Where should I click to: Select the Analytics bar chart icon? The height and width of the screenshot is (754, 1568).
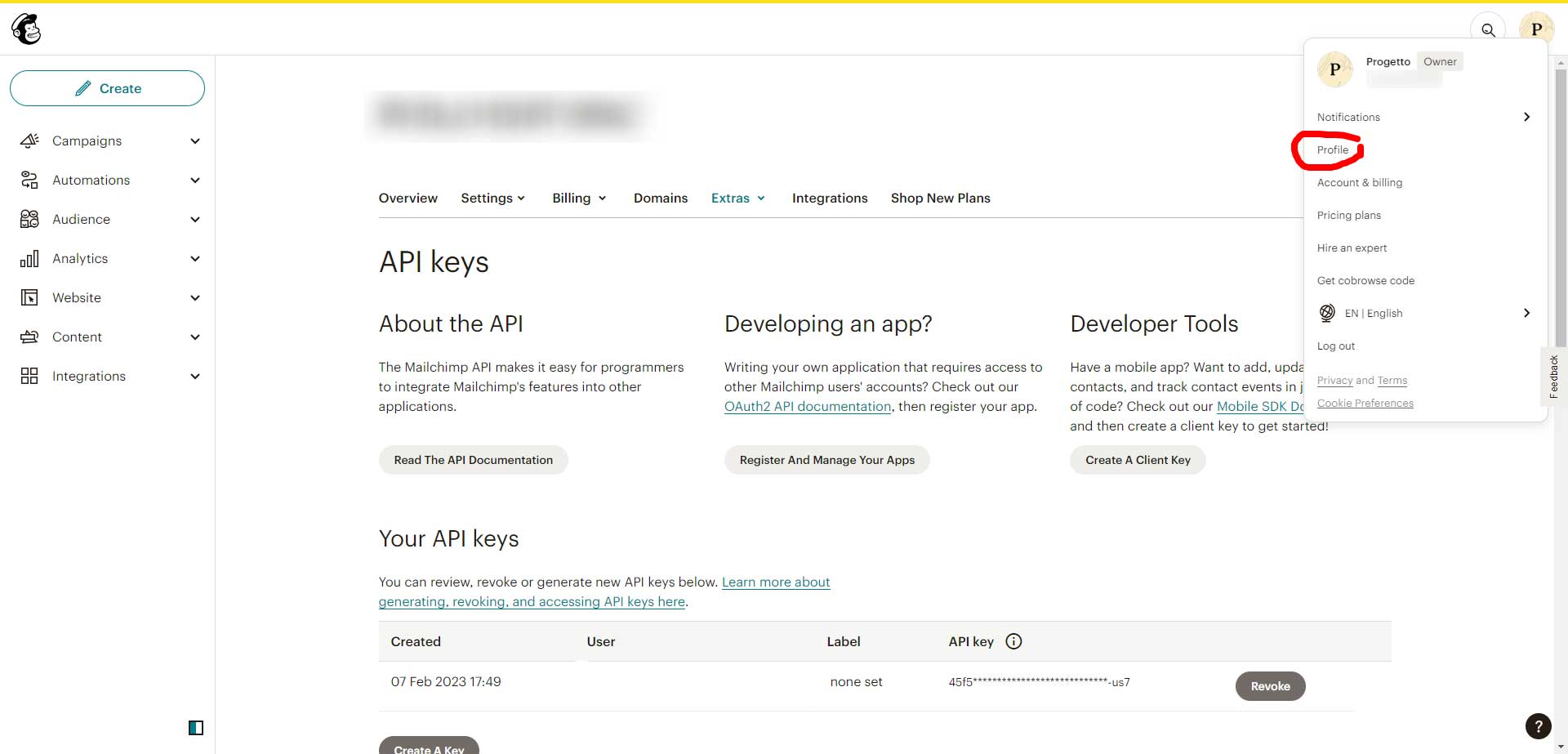point(29,258)
